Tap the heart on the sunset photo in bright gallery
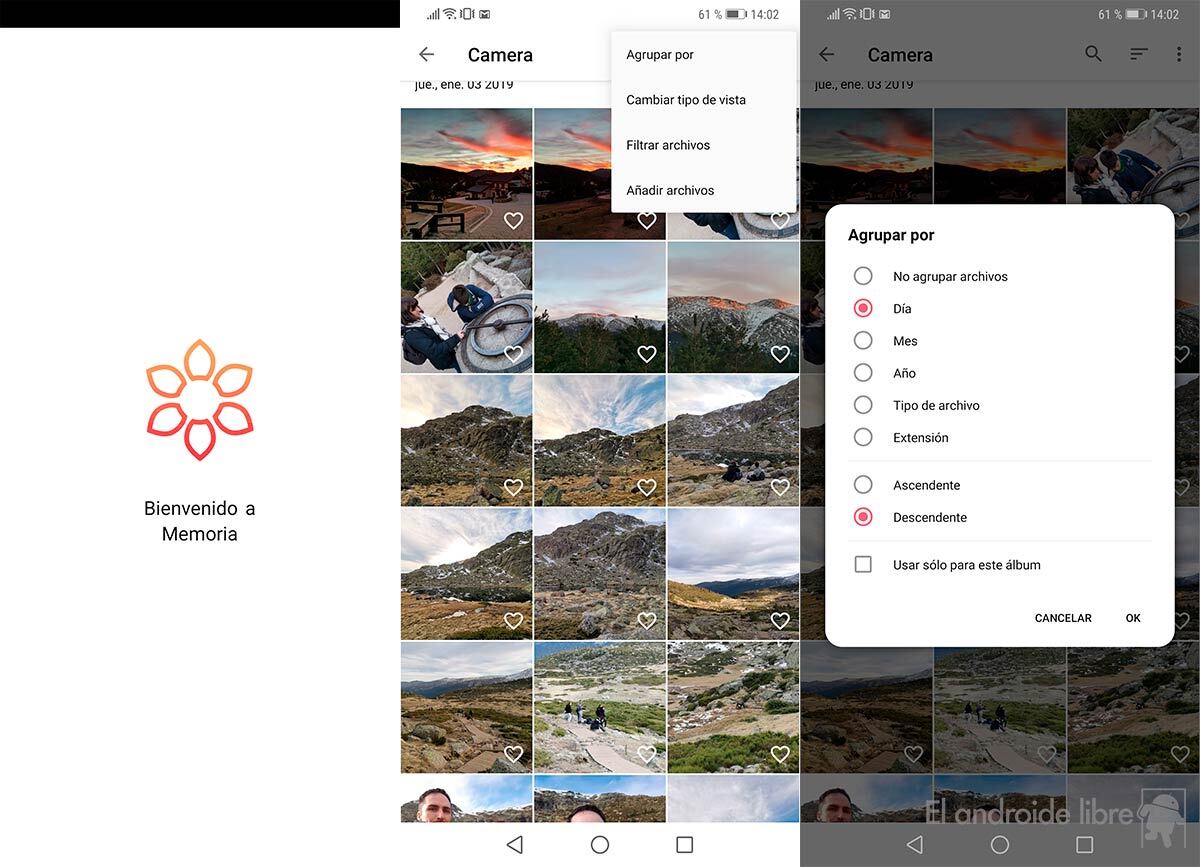 pos(513,221)
